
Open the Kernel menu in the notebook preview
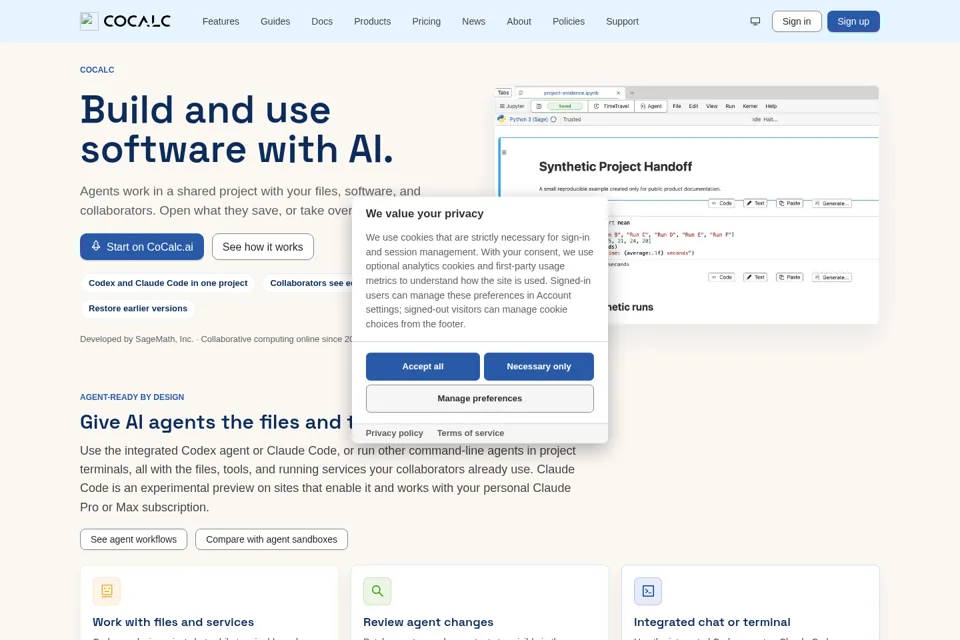(749, 106)
